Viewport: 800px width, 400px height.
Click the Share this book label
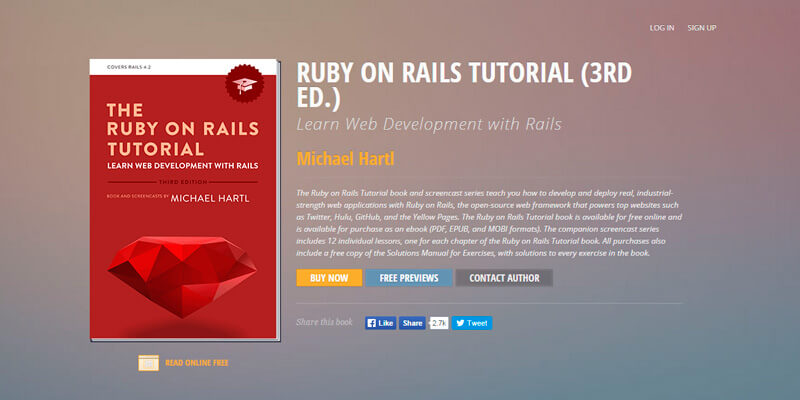(x=326, y=323)
